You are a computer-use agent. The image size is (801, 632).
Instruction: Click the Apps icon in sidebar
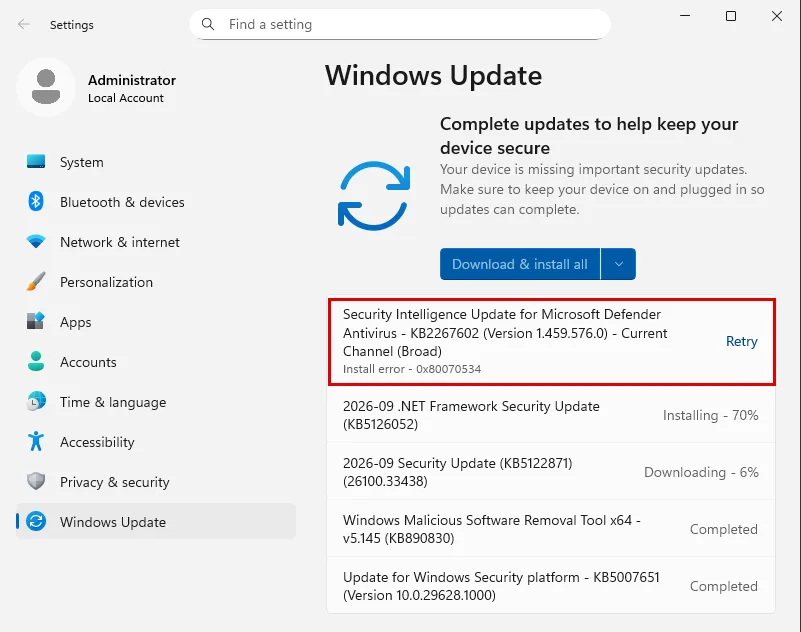pos(36,321)
